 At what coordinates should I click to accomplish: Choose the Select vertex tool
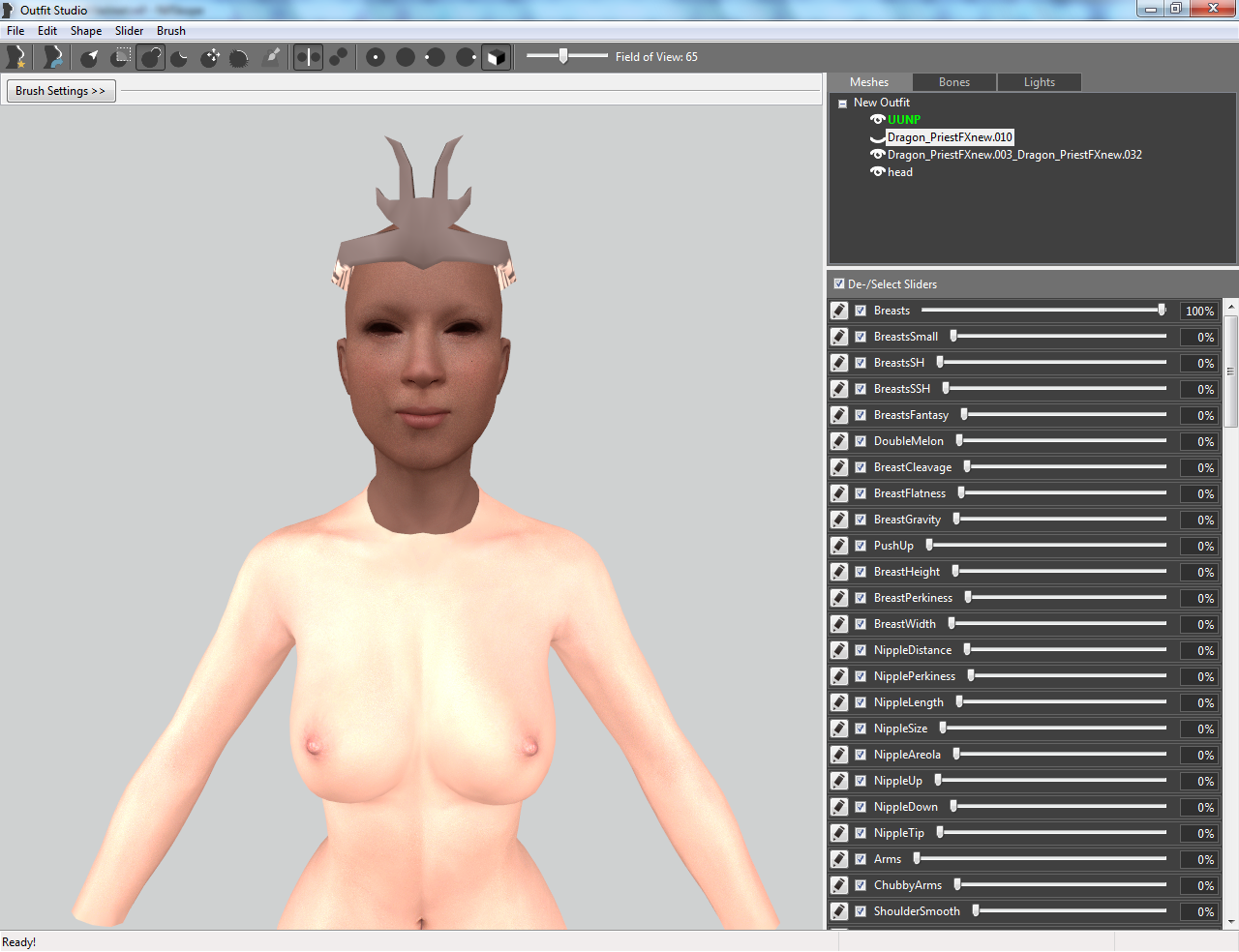click(90, 57)
